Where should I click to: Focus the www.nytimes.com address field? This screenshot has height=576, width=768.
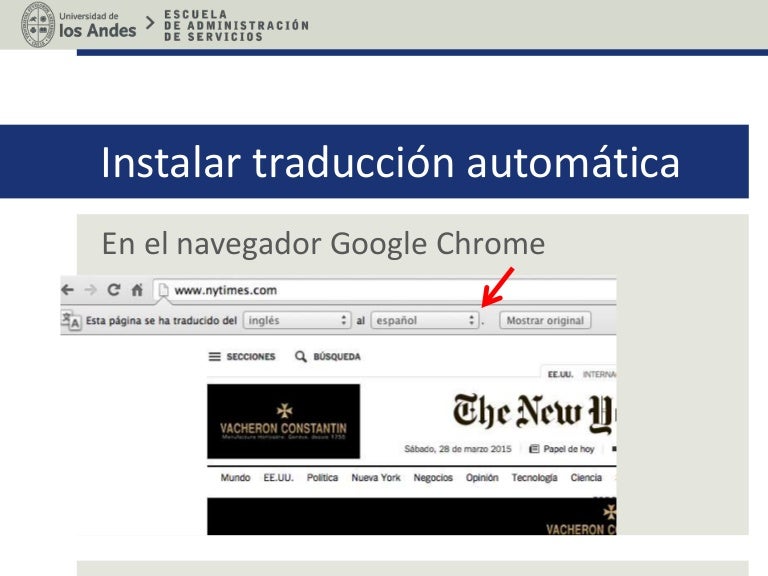[384, 290]
